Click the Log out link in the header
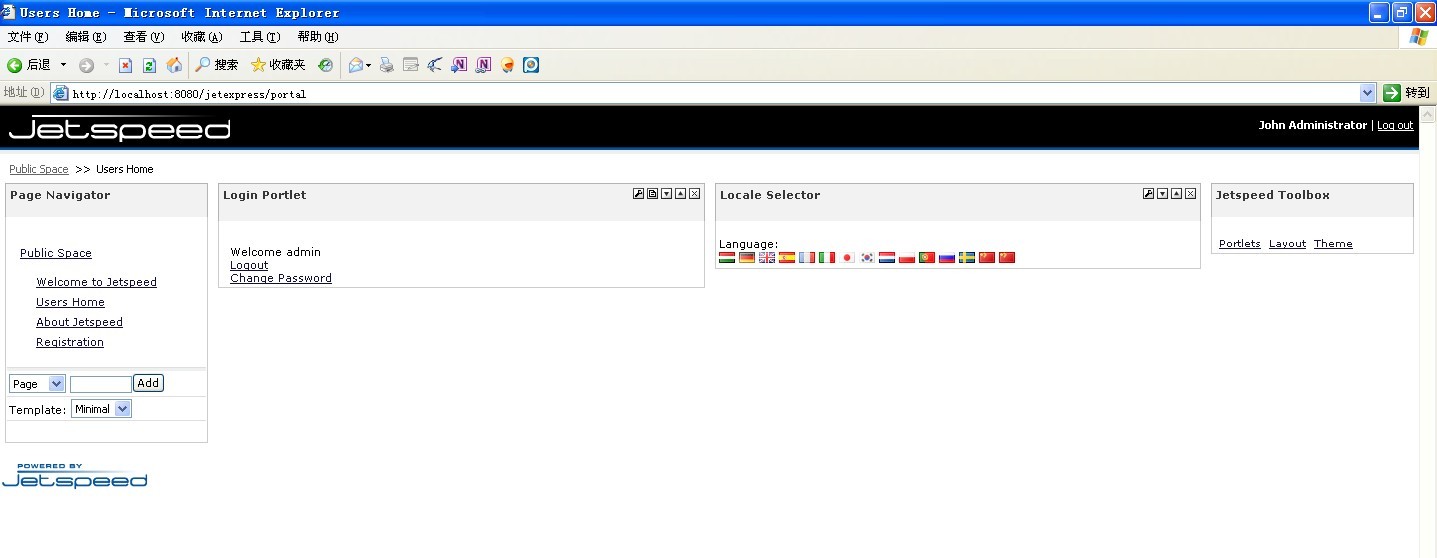Viewport: 1437px width, 558px height. point(1395,126)
